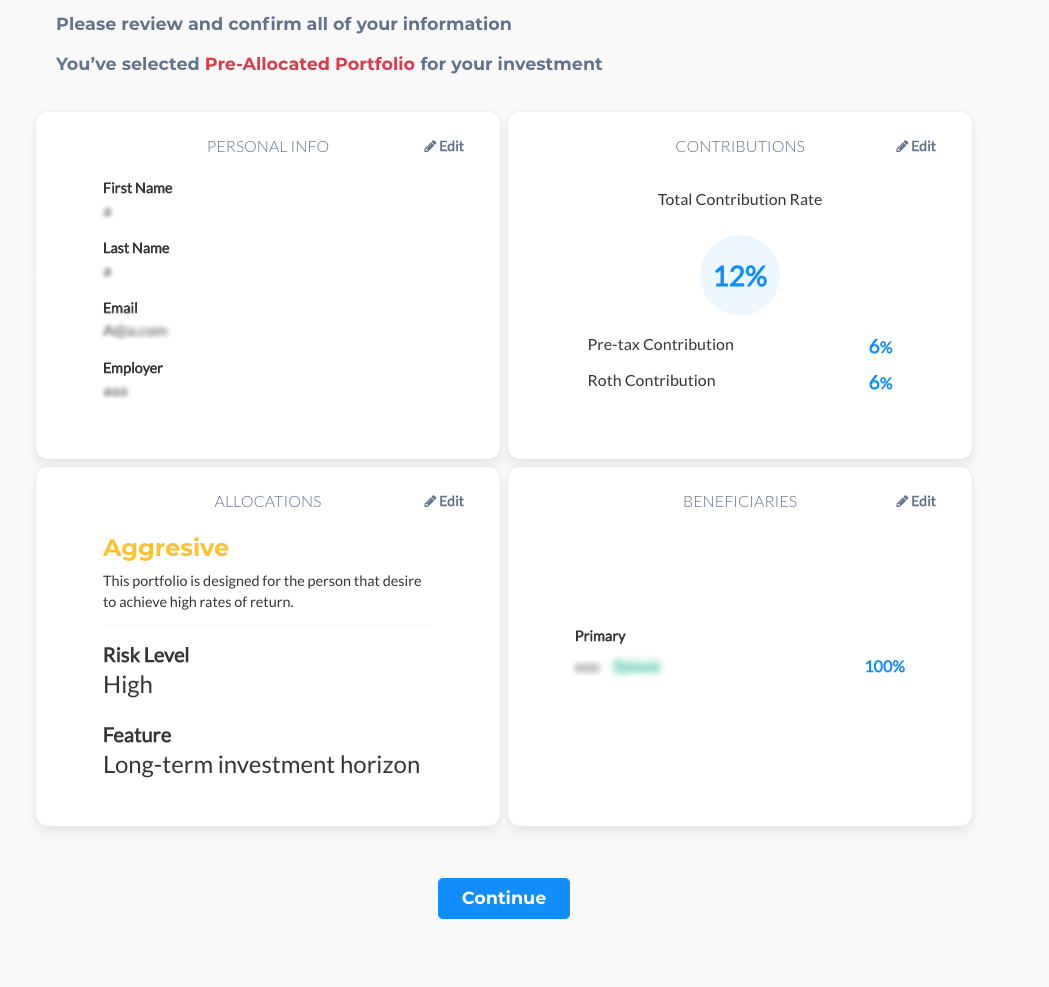Select the Roth Contribution 6% value
1049x987 pixels.
pos(880,383)
